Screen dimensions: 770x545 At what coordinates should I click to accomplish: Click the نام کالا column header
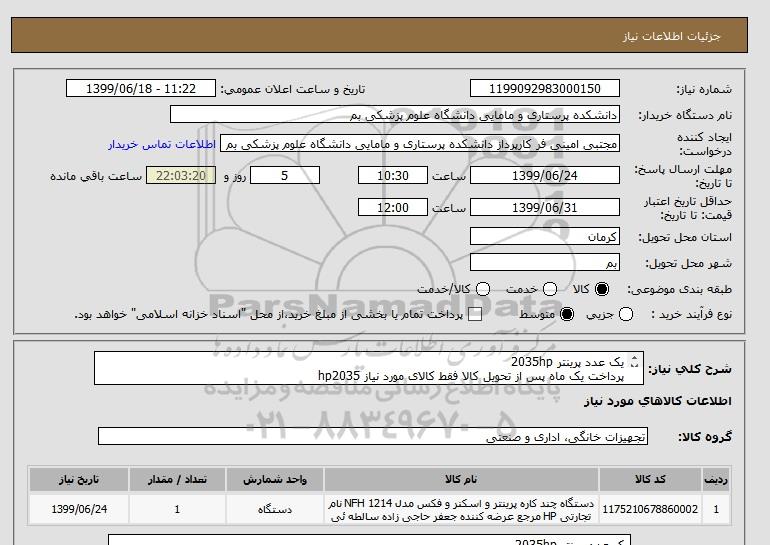coord(461,480)
